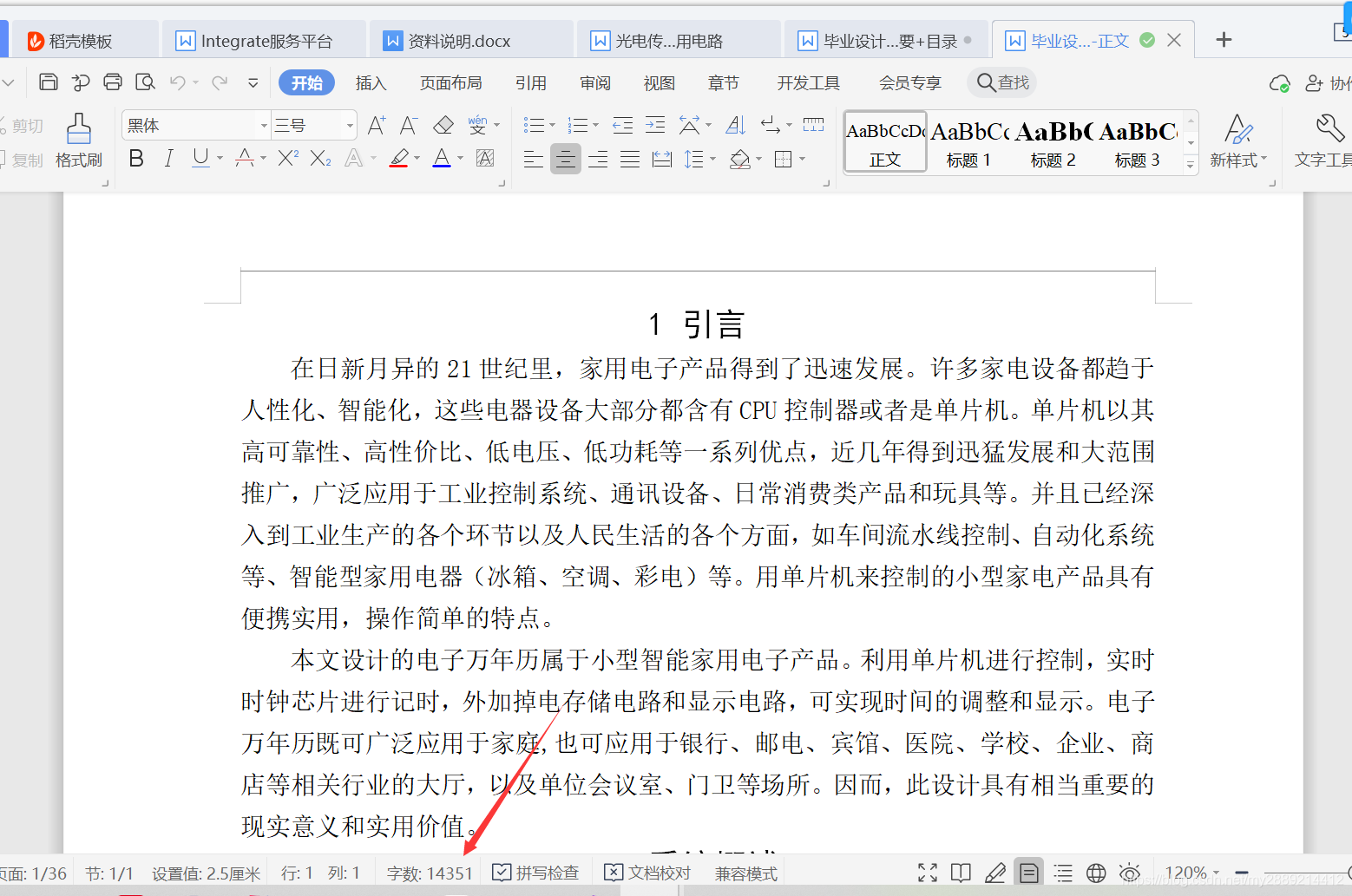Open the font name dropdown (黑体)
This screenshot has width=1352, height=896.
[x=264, y=126]
